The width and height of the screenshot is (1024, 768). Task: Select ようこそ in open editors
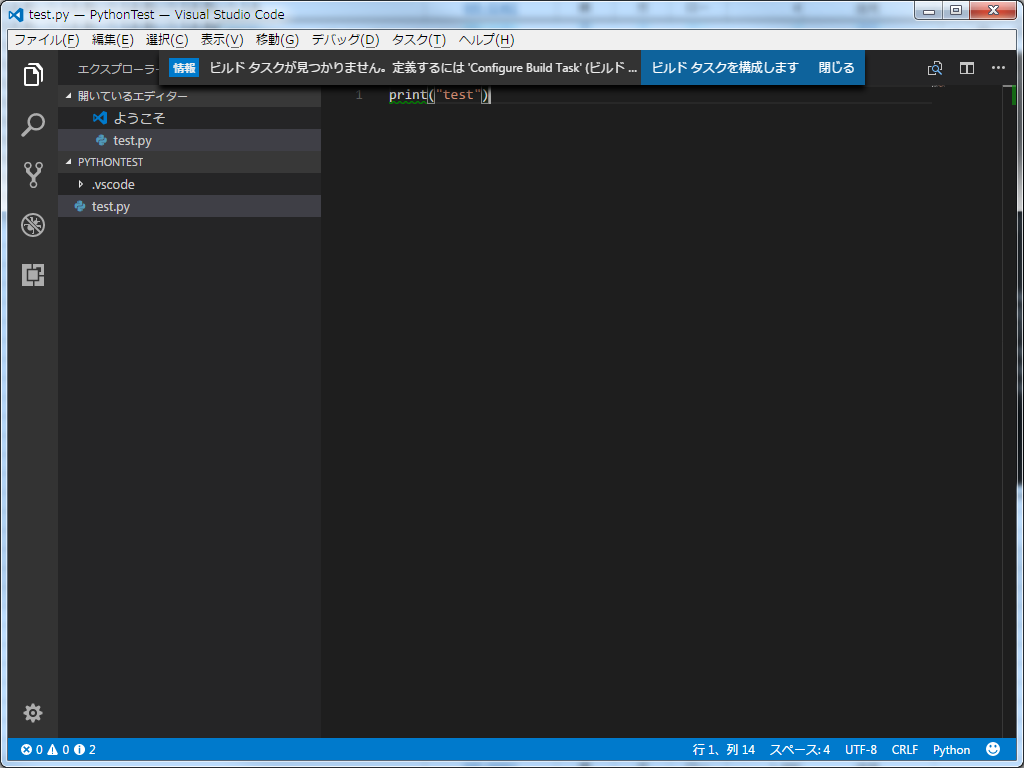click(x=189, y=118)
